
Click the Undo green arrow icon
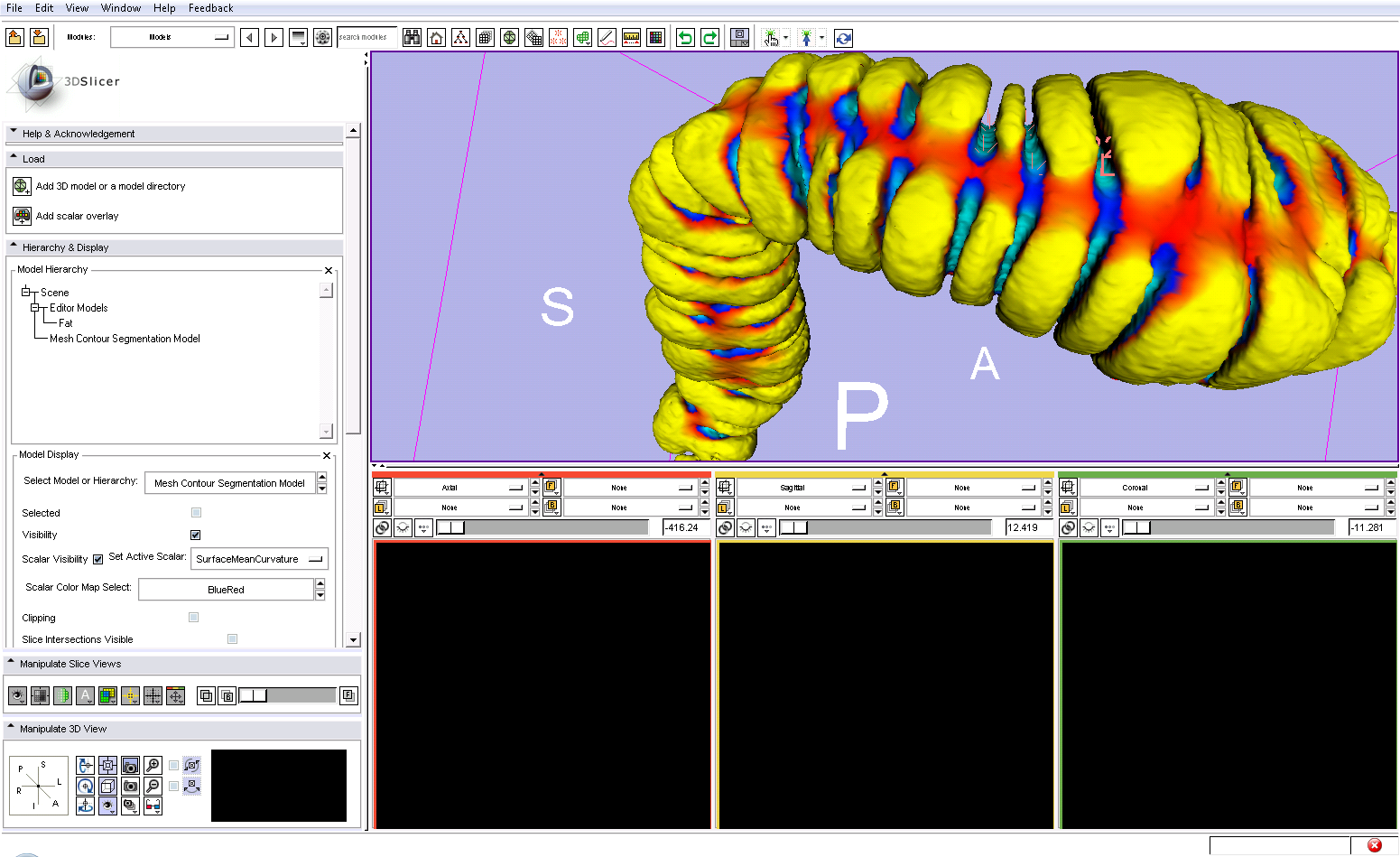pos(685,38)
